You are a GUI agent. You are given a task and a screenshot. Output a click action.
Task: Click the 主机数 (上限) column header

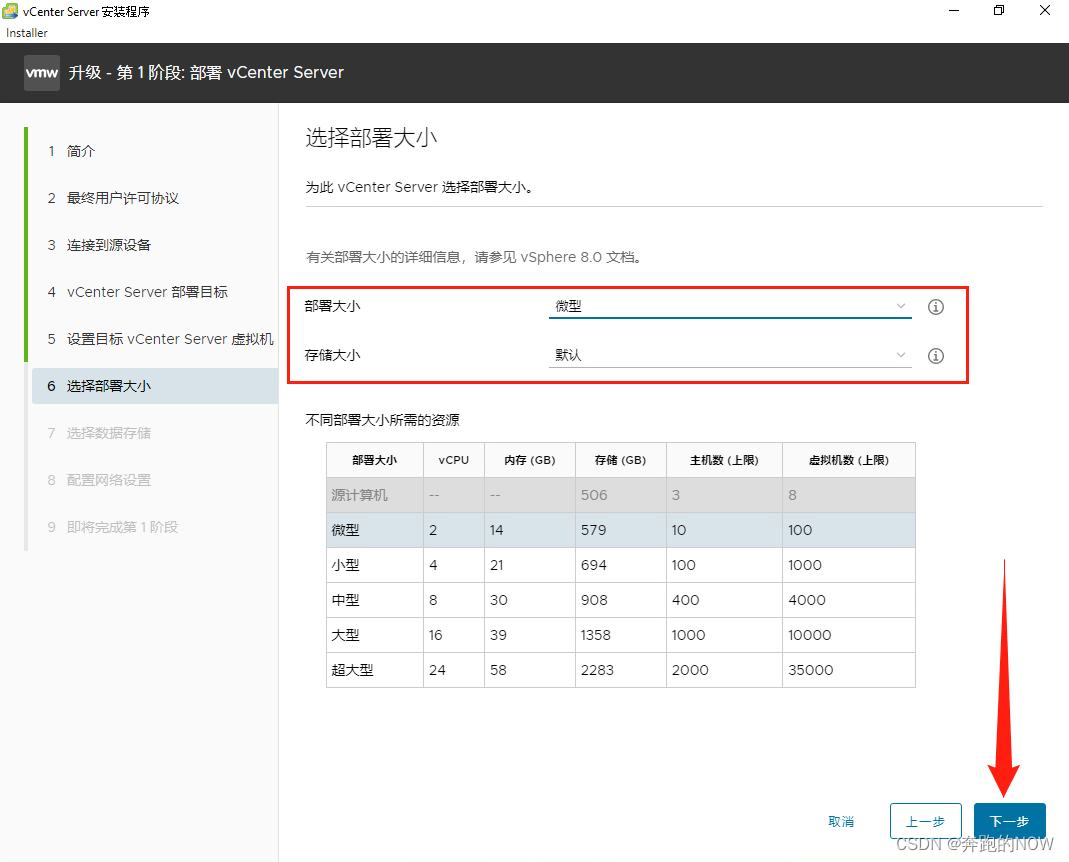click(x=724, y=460)
